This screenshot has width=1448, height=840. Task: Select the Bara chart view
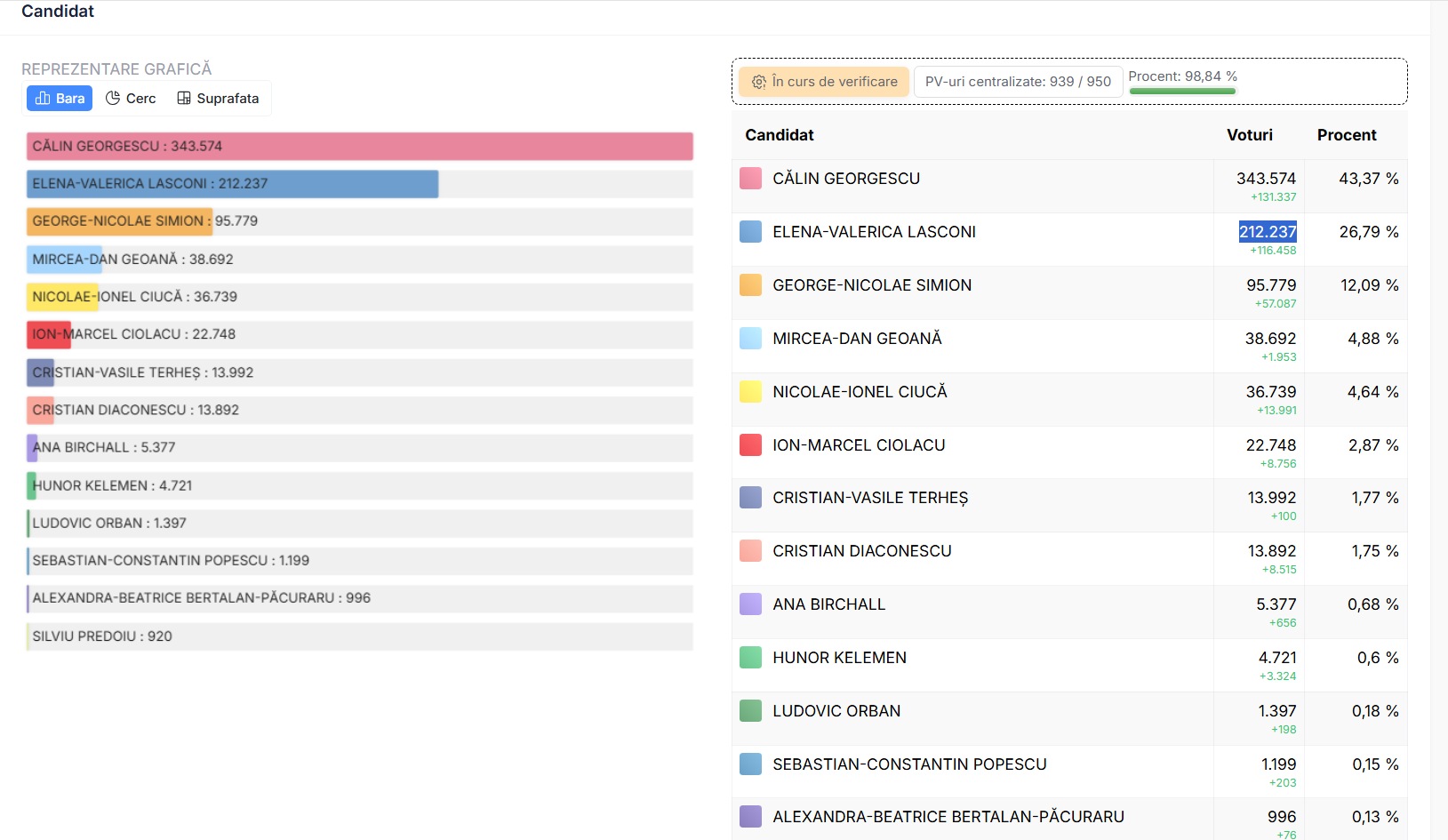click(60, 99)
